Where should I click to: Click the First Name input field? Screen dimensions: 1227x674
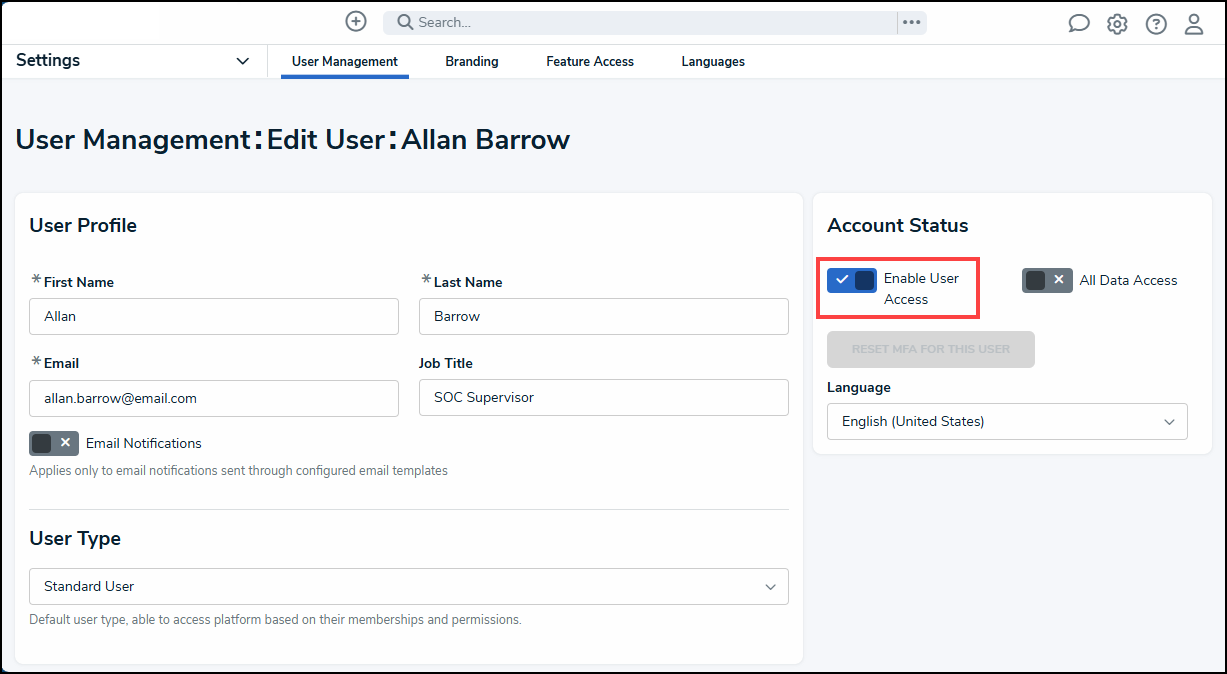(214, 316)
